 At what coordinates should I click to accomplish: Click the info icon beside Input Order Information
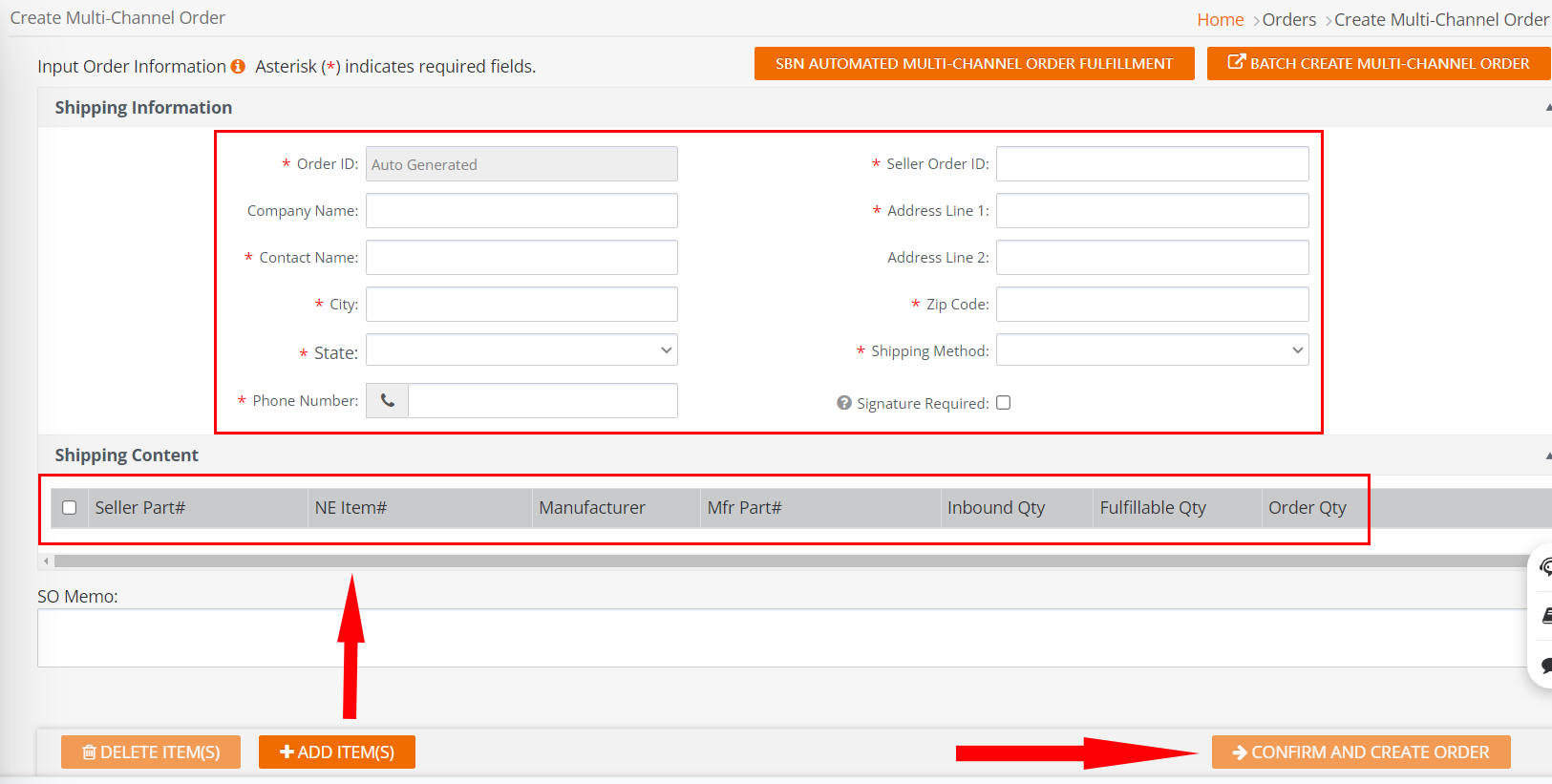coord(238,67)
